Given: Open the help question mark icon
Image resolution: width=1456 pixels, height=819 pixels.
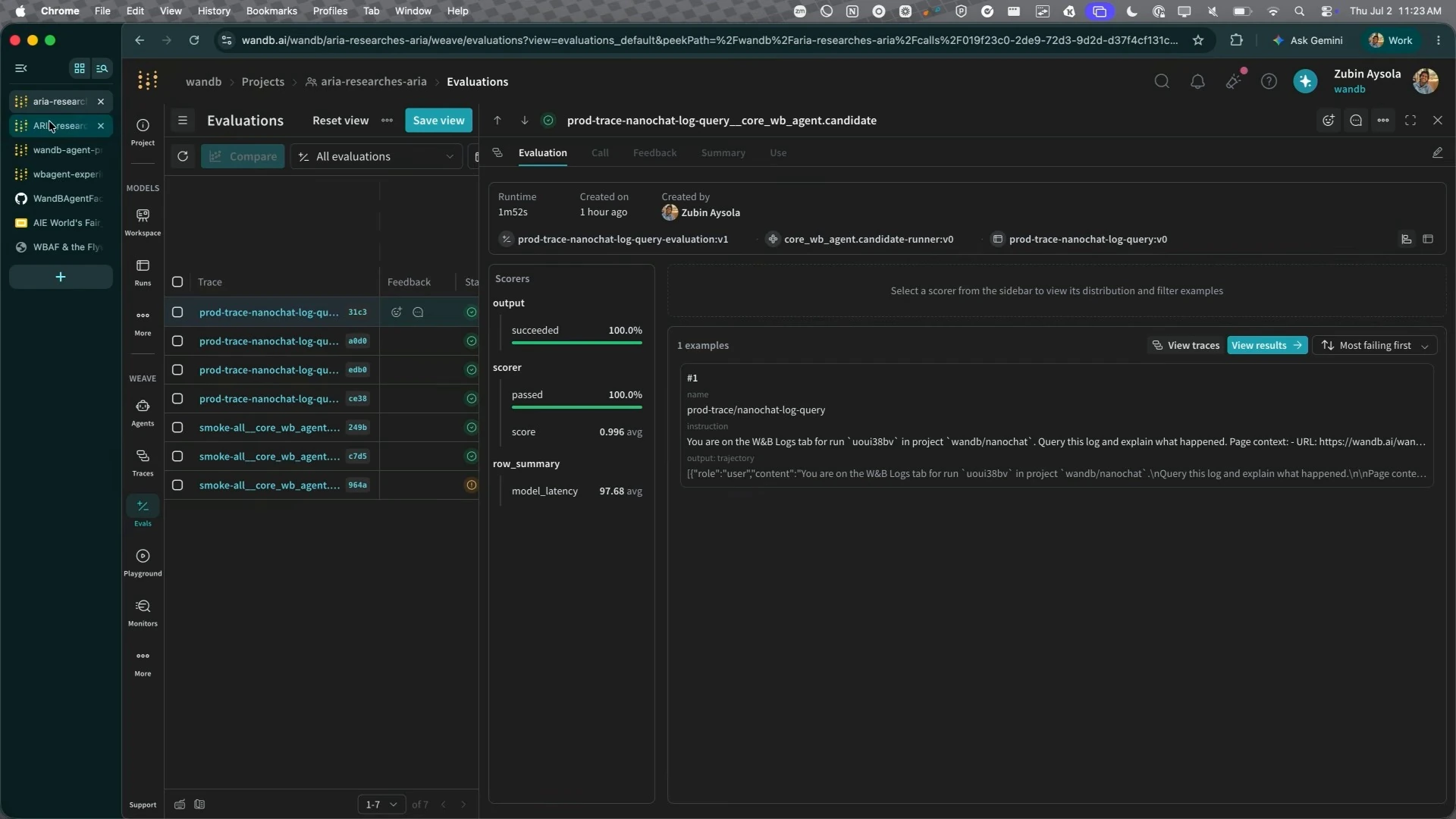Looking at the screenshot, I should point(1269,81).
